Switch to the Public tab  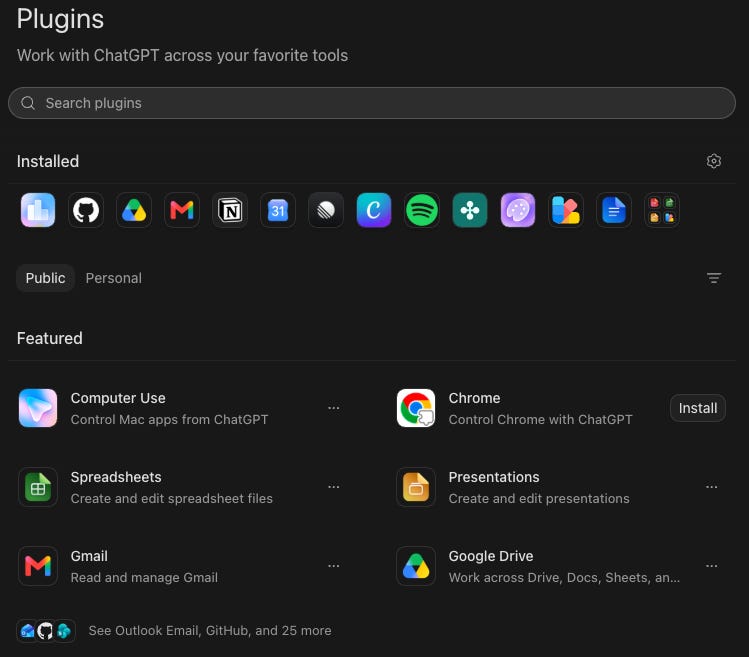click(x=45, y=278)
